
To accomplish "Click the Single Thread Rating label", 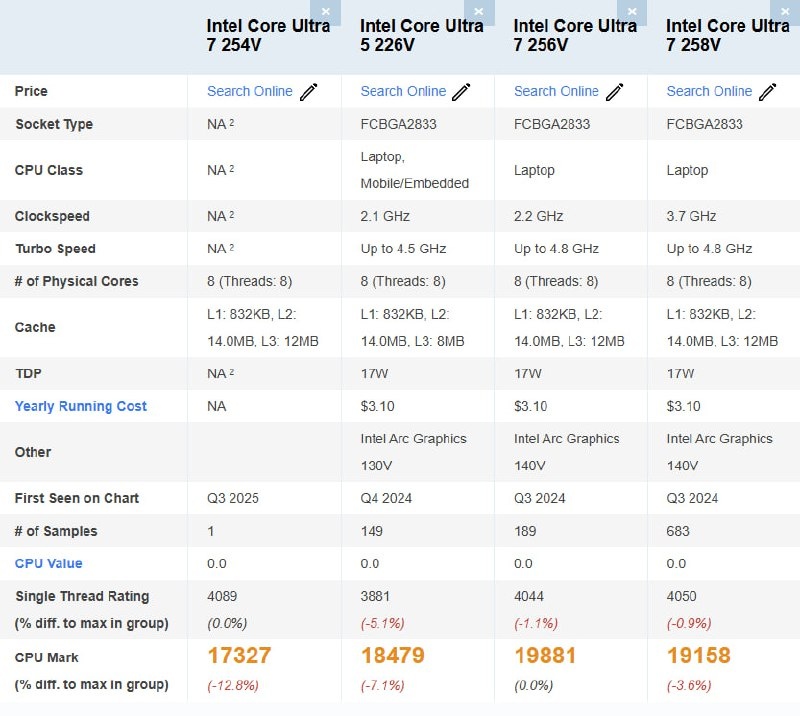I will (x=82, y=597).
